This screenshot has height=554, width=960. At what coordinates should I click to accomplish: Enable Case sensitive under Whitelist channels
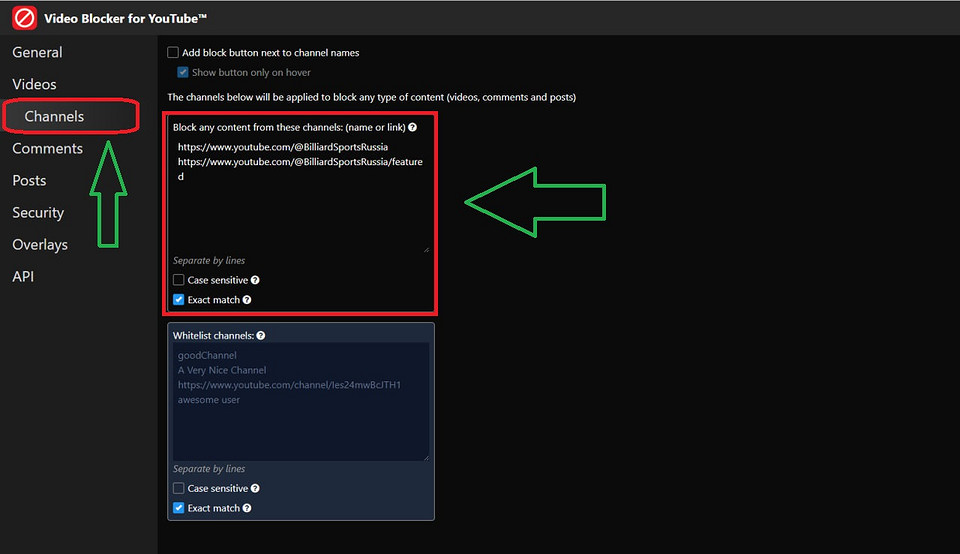tap(179, 489)
